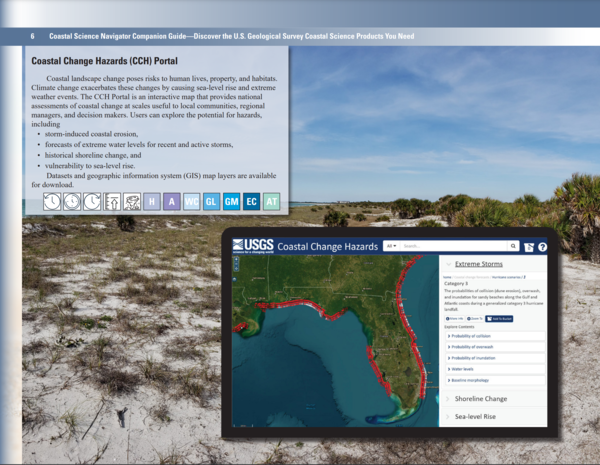Click bullet forecasts of extreme water levels
The height and width of the screenshot is (465, 600).
[139, 145]
